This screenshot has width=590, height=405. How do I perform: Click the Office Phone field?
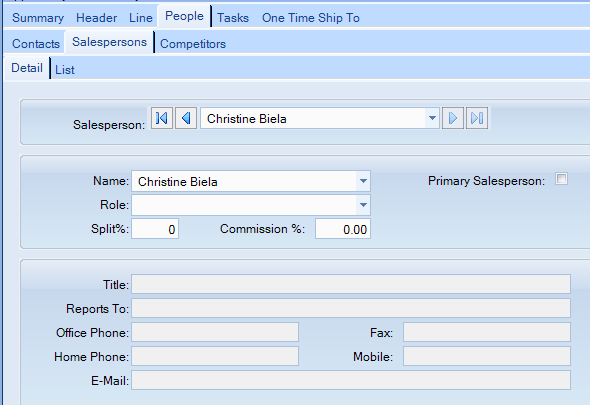[215, 332]
